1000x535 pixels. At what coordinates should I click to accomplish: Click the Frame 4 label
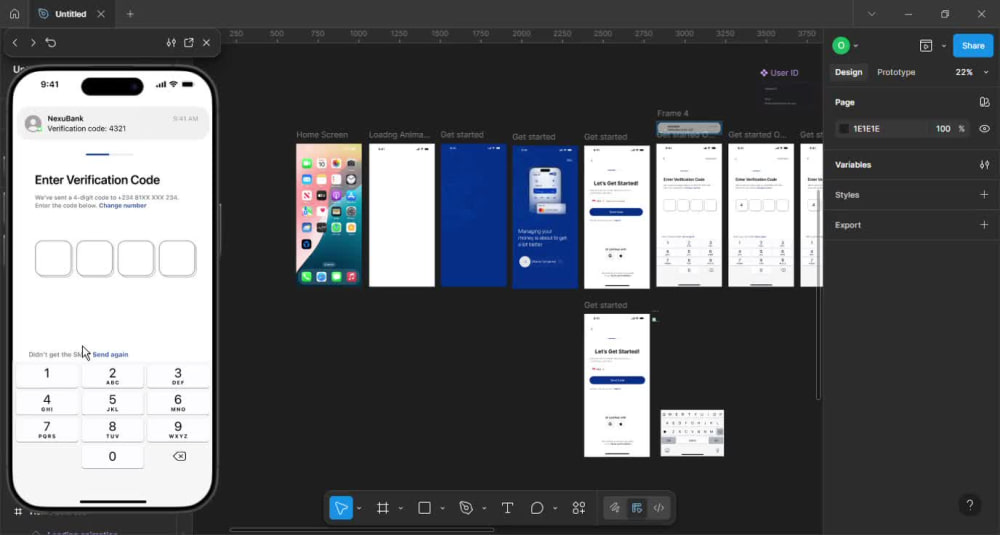coord(673,114)
